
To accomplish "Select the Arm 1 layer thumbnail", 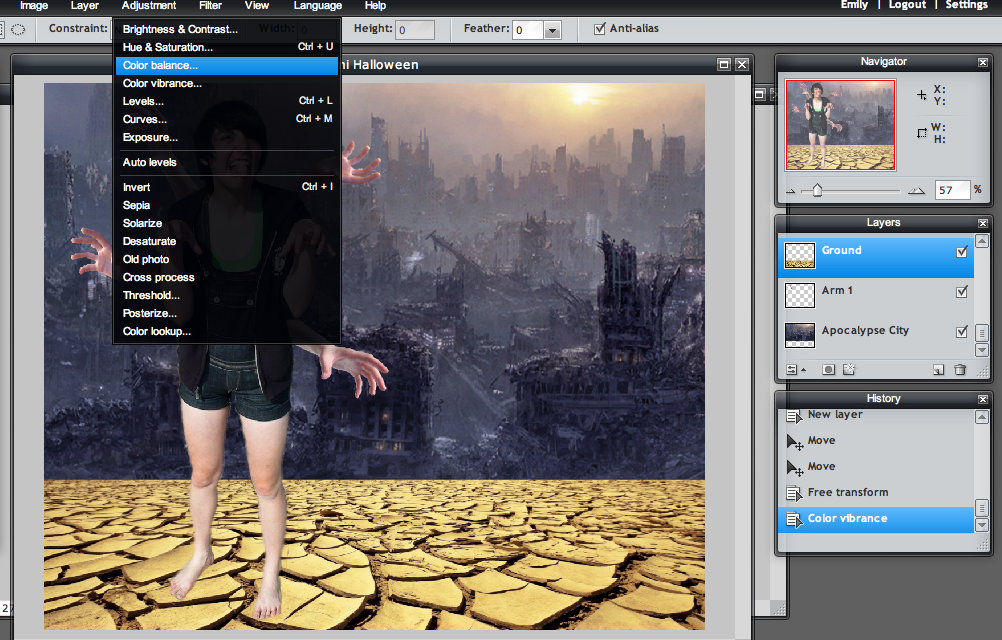I will pos(799,296).
